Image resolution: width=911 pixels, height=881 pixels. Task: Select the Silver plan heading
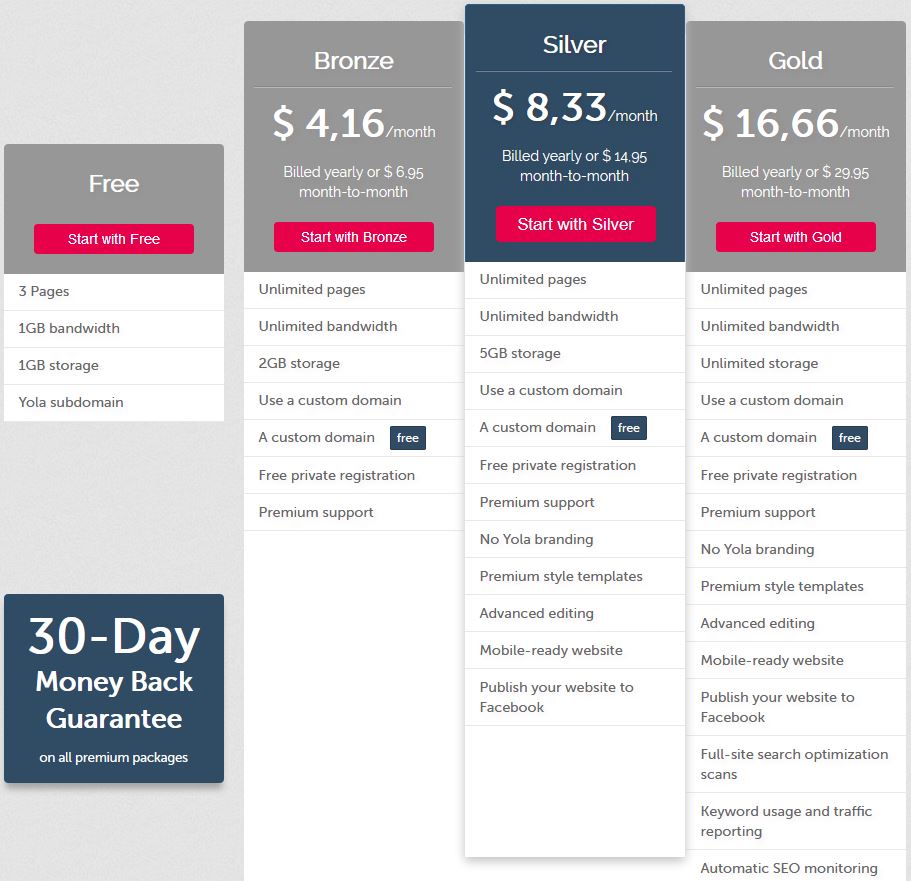click(575, 45)
